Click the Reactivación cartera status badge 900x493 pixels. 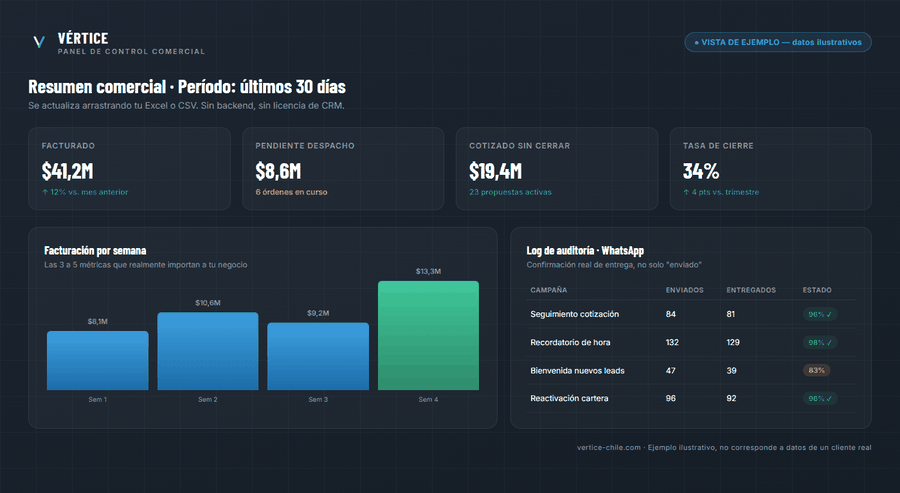tap(820, 398)
